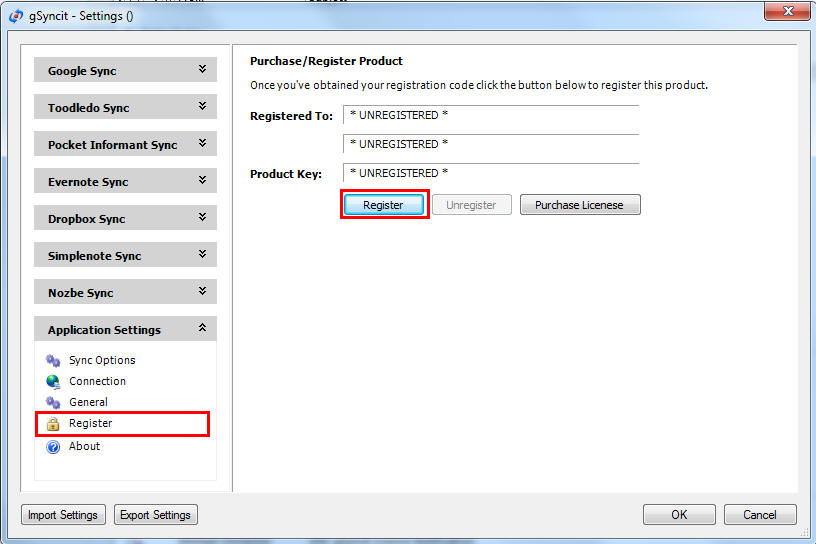Click the About question mark icon
This screenshot has height=544, width=816.
[53, 447]
